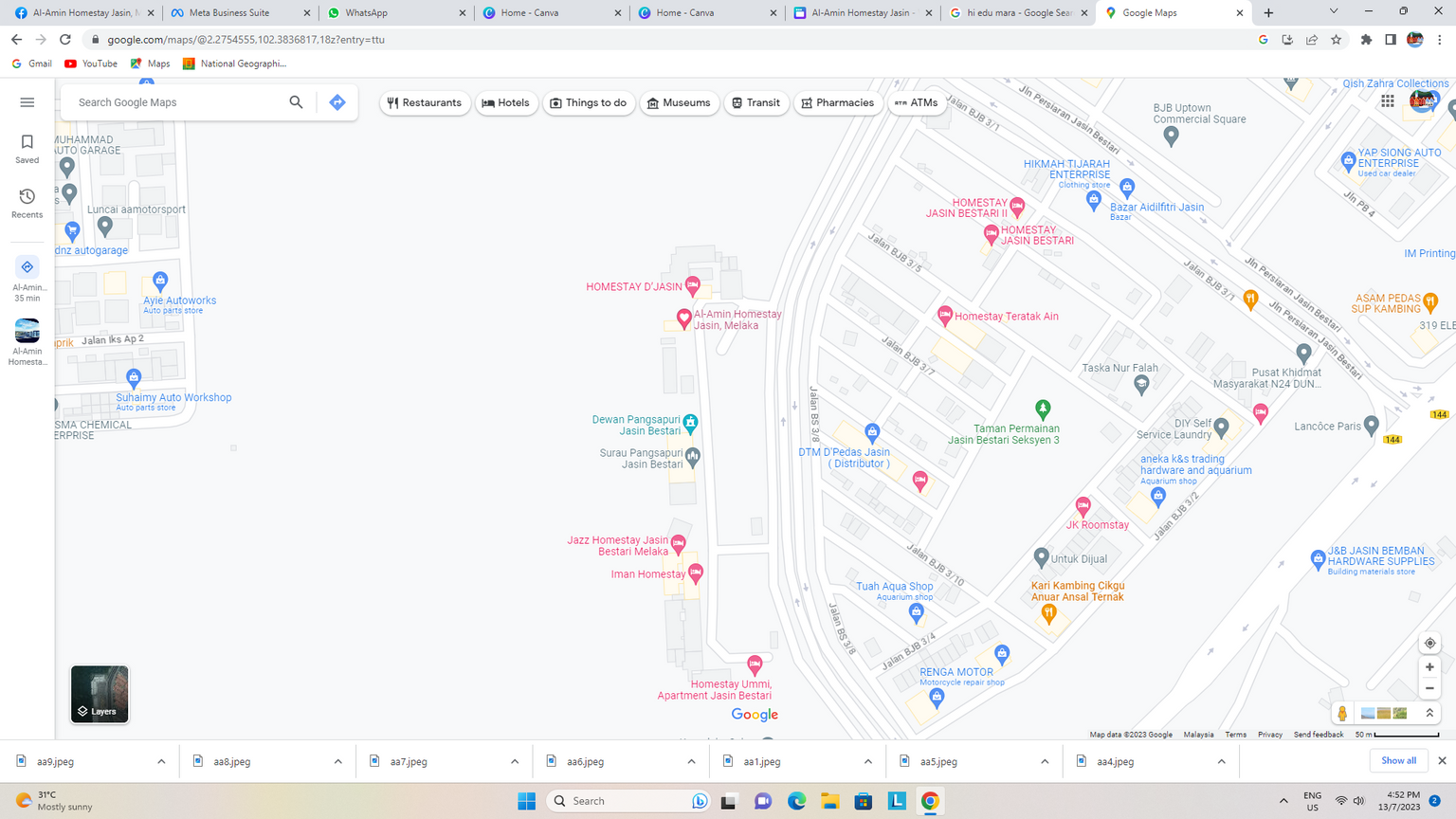Open the Terms link
The width and height of the screenshot is (1456, 819).
tap(1235, 735)
